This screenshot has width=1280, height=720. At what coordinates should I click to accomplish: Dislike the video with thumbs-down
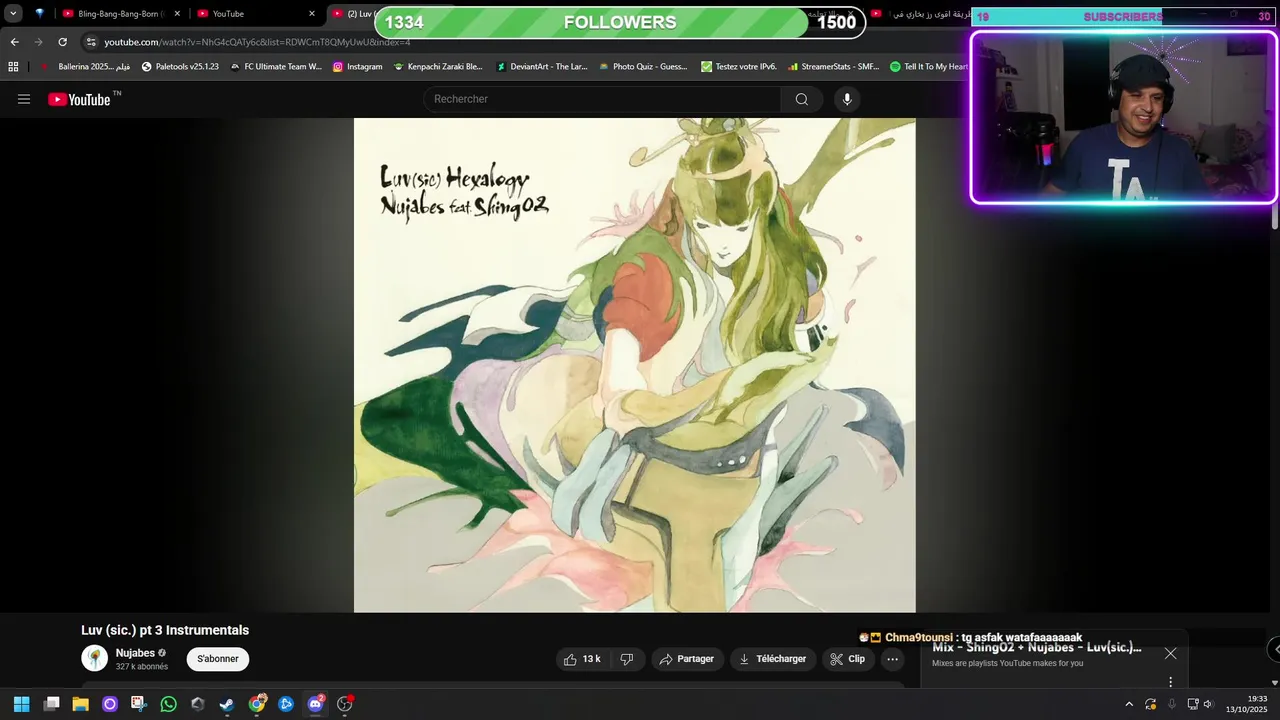click(627, 659)
